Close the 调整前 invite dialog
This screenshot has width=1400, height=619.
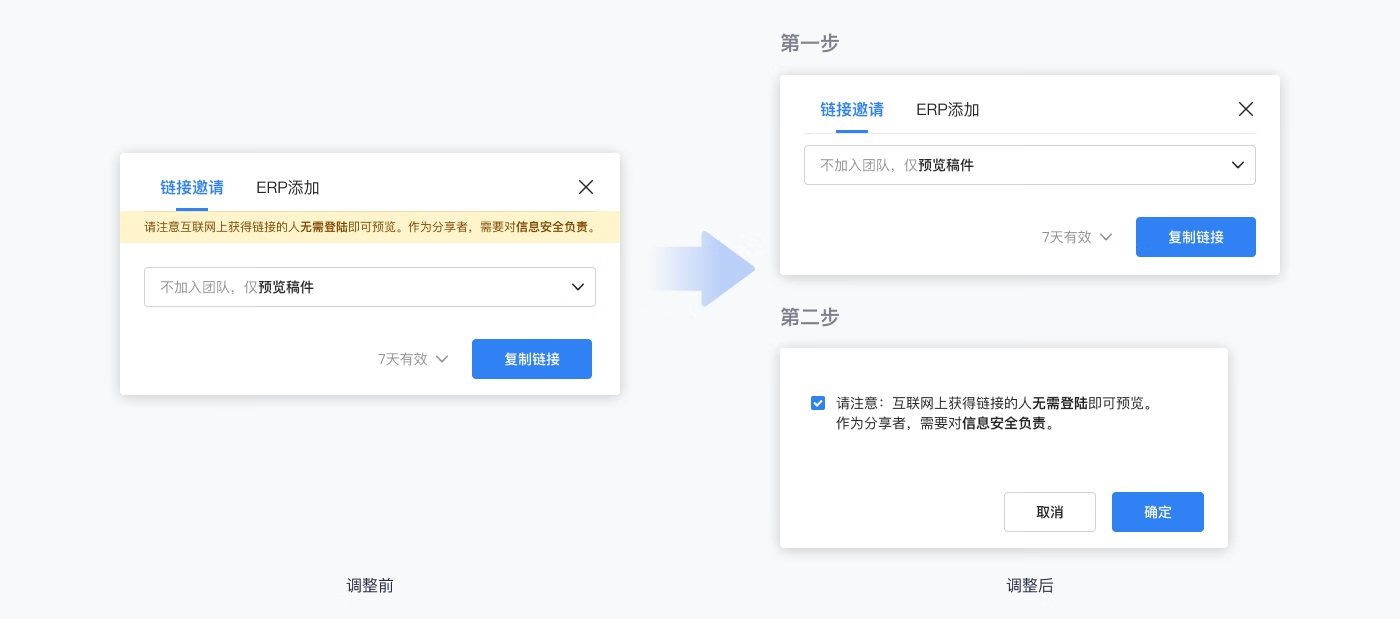tap(586, 187)
